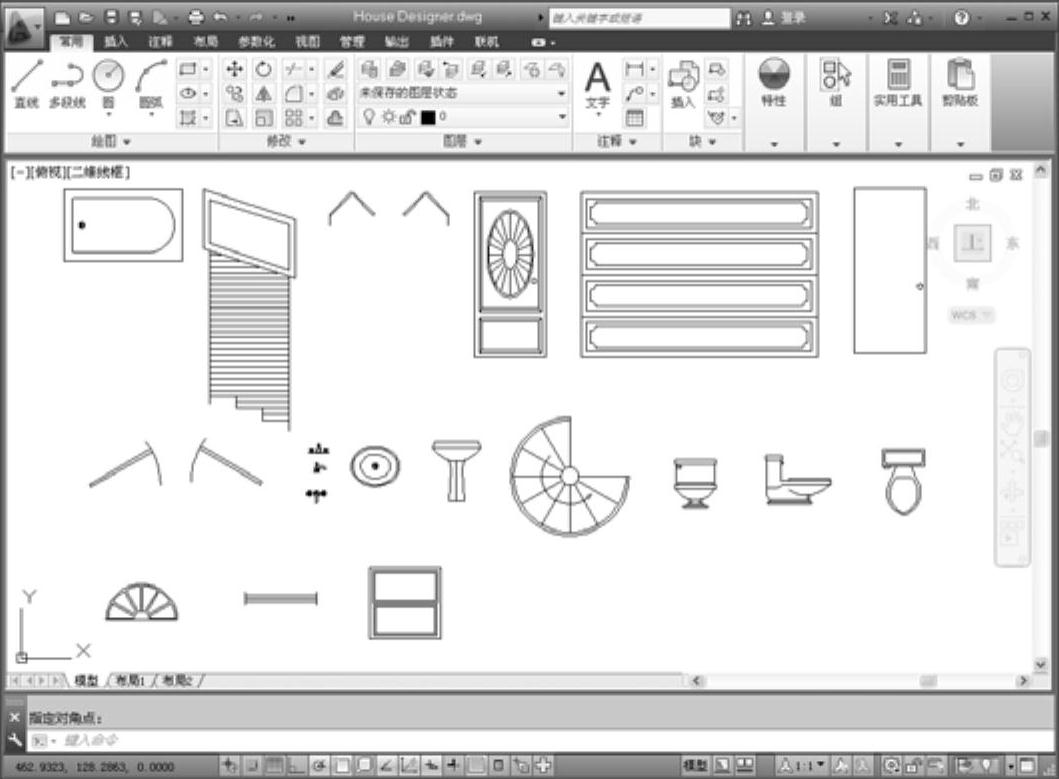The image size is (1059, 779).
Task: Activate the 圆弧 (Arc) tool
Action: click(151, 83)
